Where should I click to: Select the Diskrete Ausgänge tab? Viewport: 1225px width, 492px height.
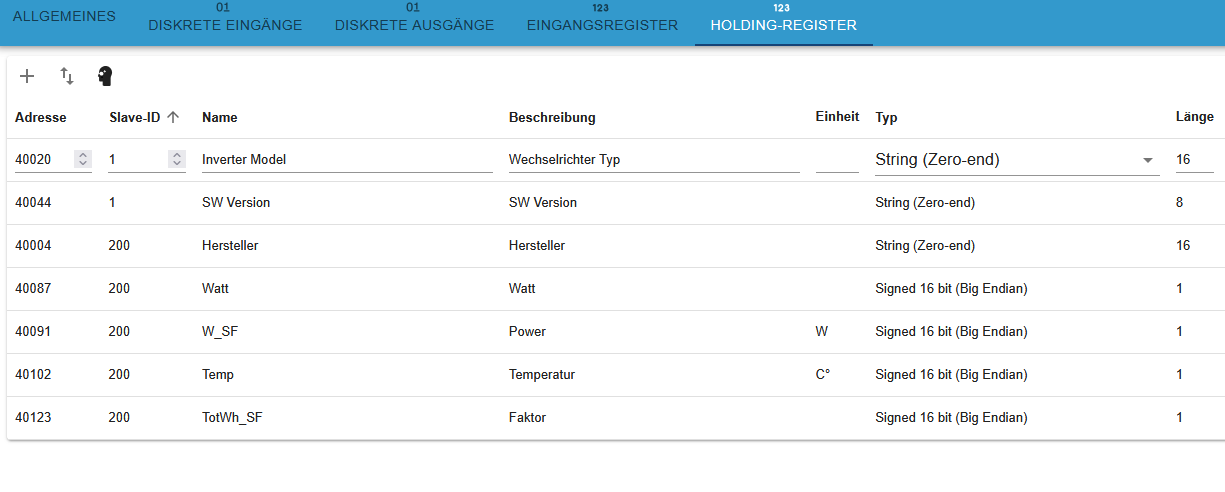(414, 24)
